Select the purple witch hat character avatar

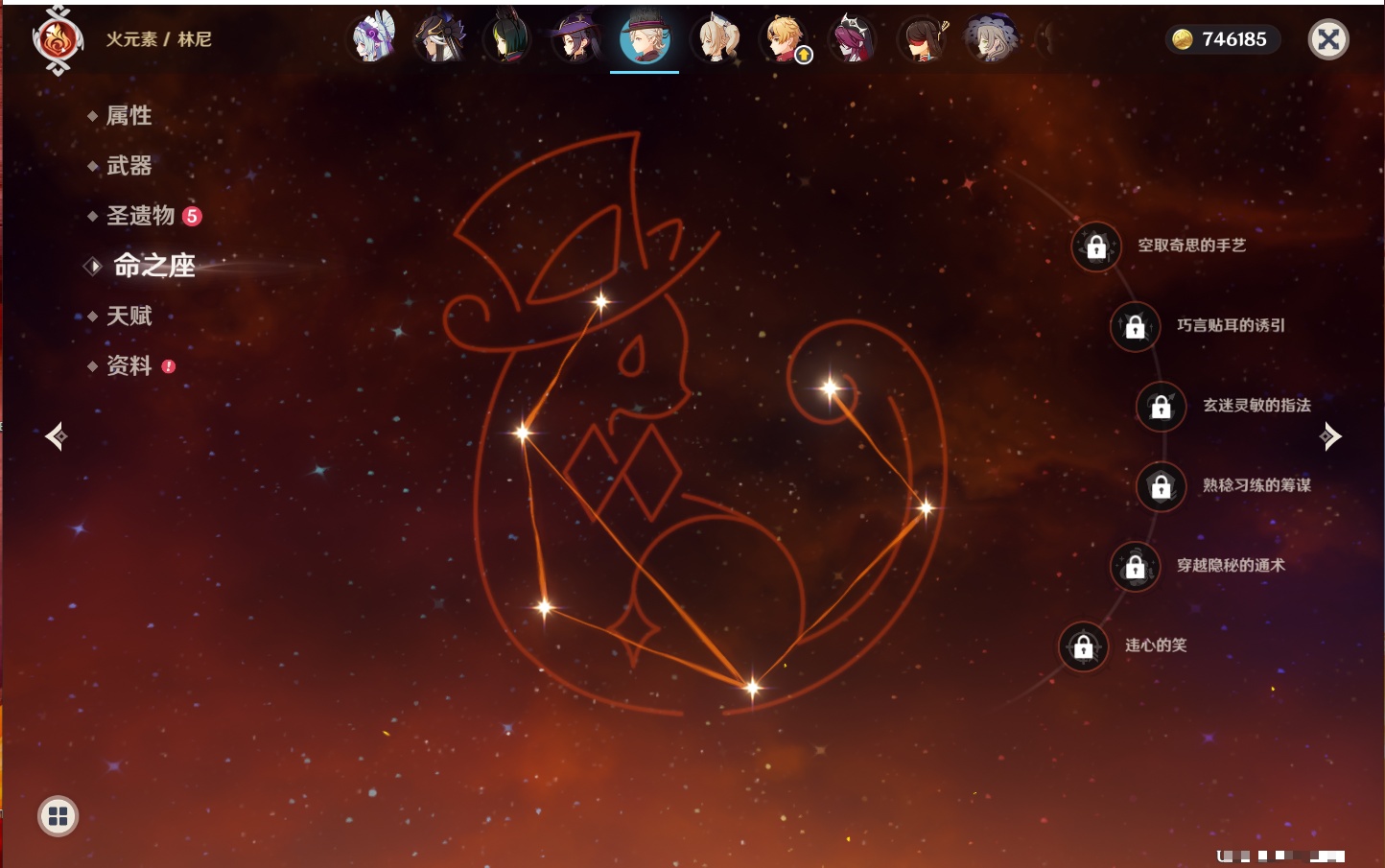pyautogui.click(x=575, y=38)
